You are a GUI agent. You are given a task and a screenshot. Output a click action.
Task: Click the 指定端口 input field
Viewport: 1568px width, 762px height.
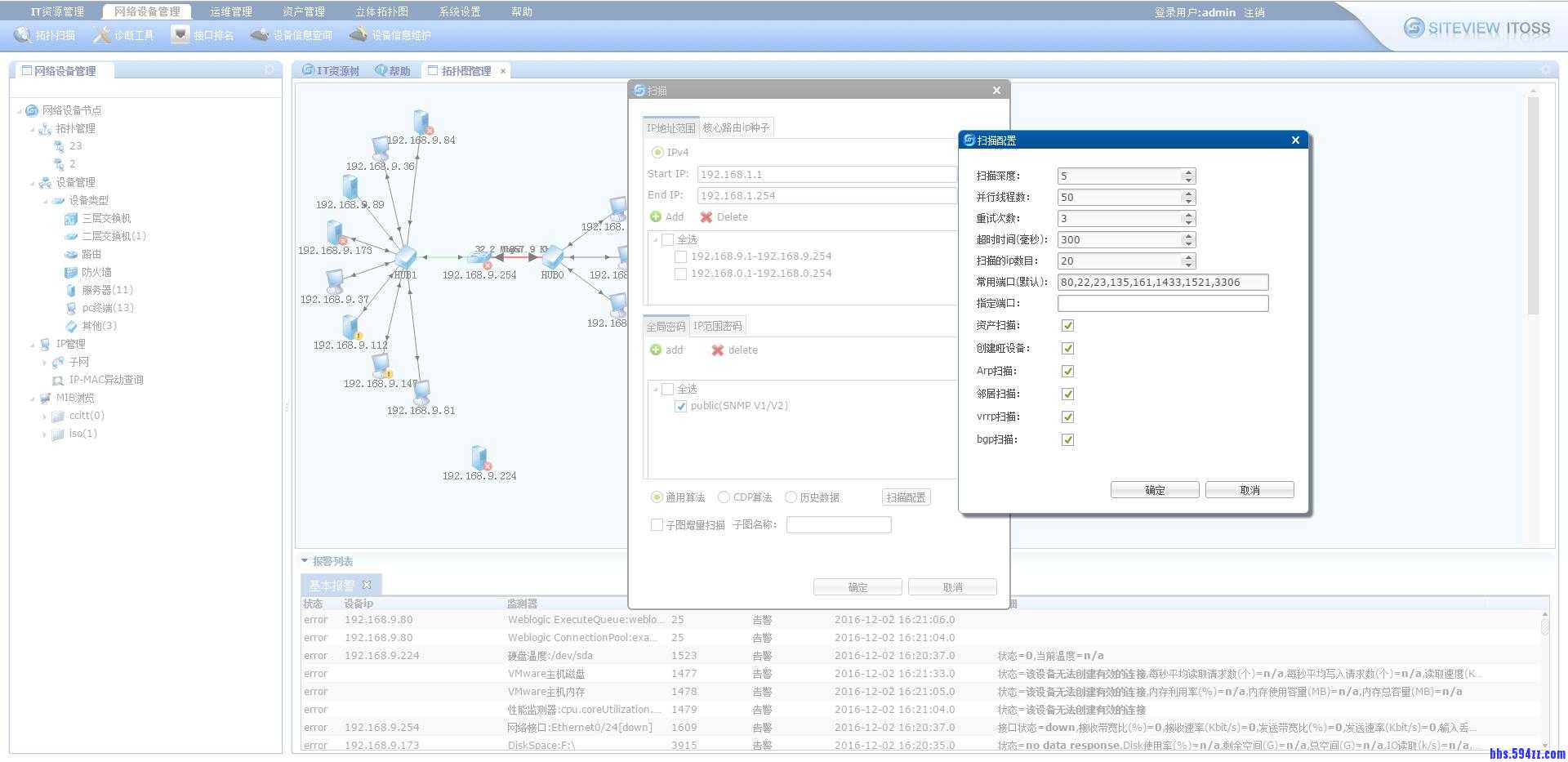1162,304
